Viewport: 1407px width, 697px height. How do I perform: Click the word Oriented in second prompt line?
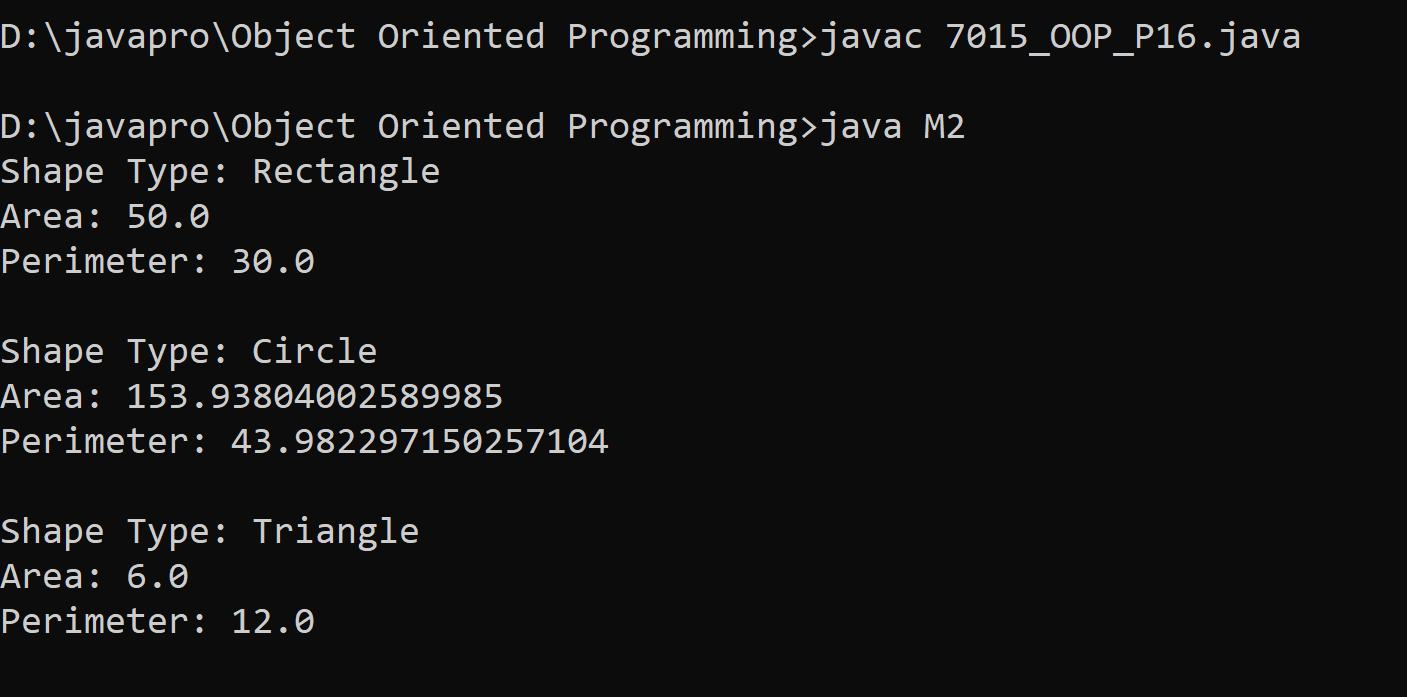(461, 127)
